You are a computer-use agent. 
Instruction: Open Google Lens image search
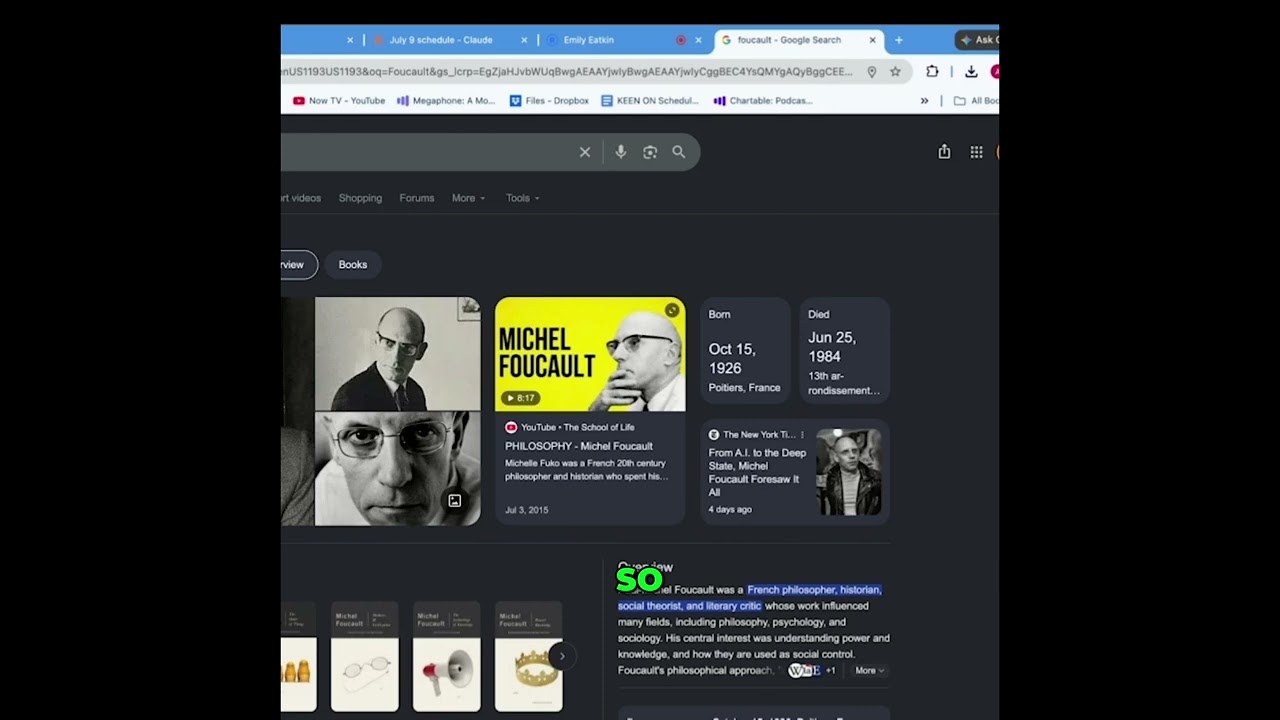coord(650,152)
